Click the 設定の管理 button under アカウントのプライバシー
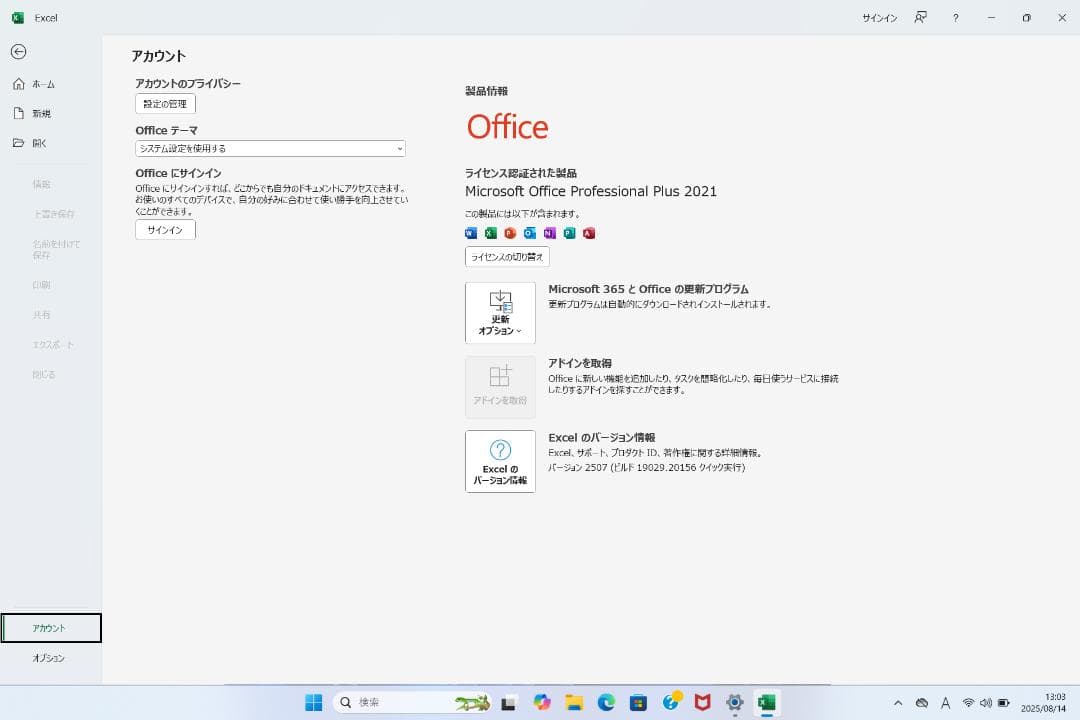Screen dimensions: 1080x720 click(x=165, y=103)
